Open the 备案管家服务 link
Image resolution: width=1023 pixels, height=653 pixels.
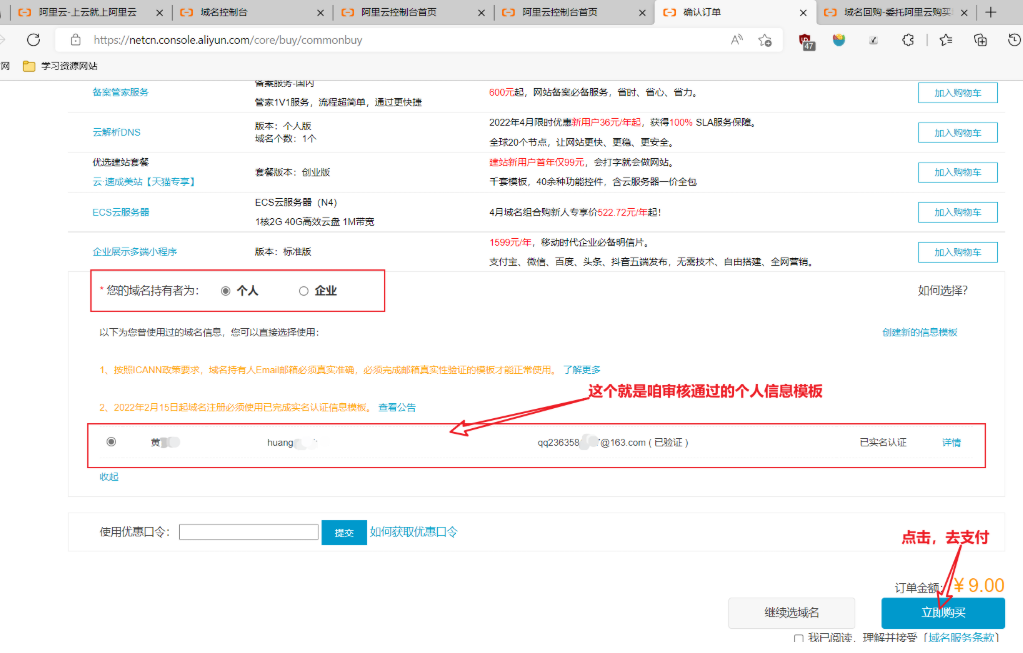tap(121, 92)
